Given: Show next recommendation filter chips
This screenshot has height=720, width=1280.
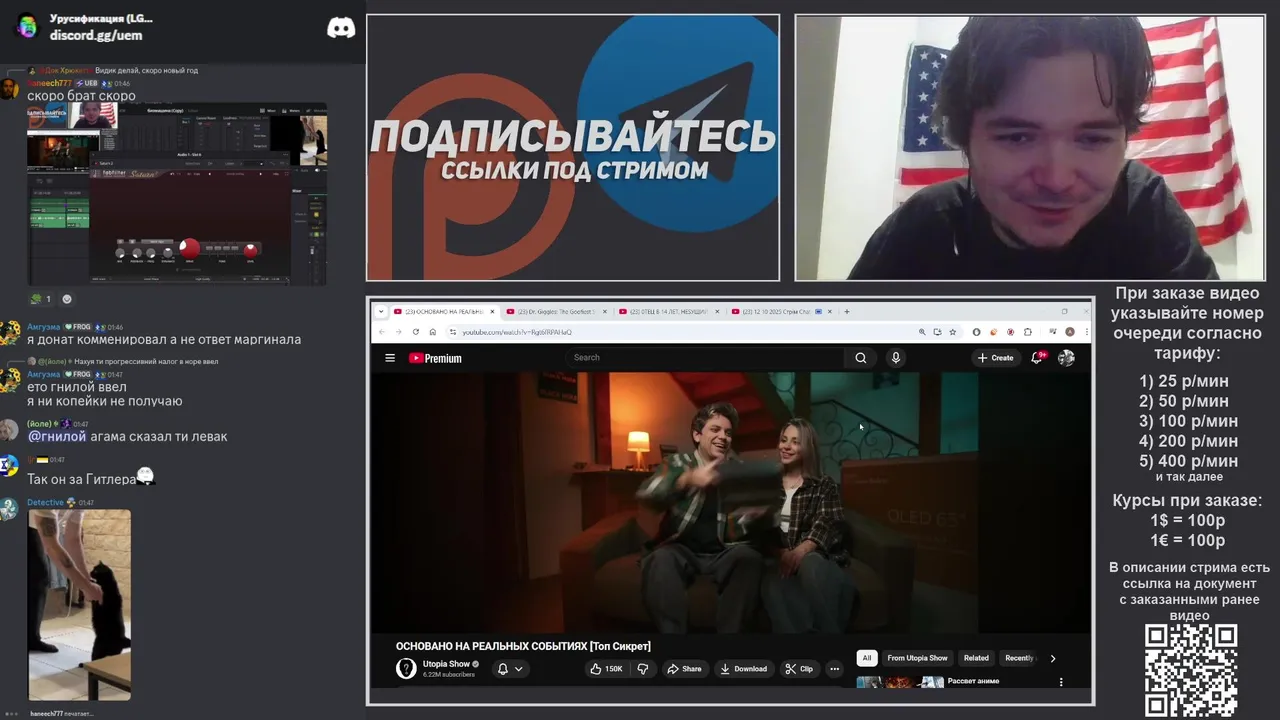Looking at the screenshot, I should tap(1052, 658).
